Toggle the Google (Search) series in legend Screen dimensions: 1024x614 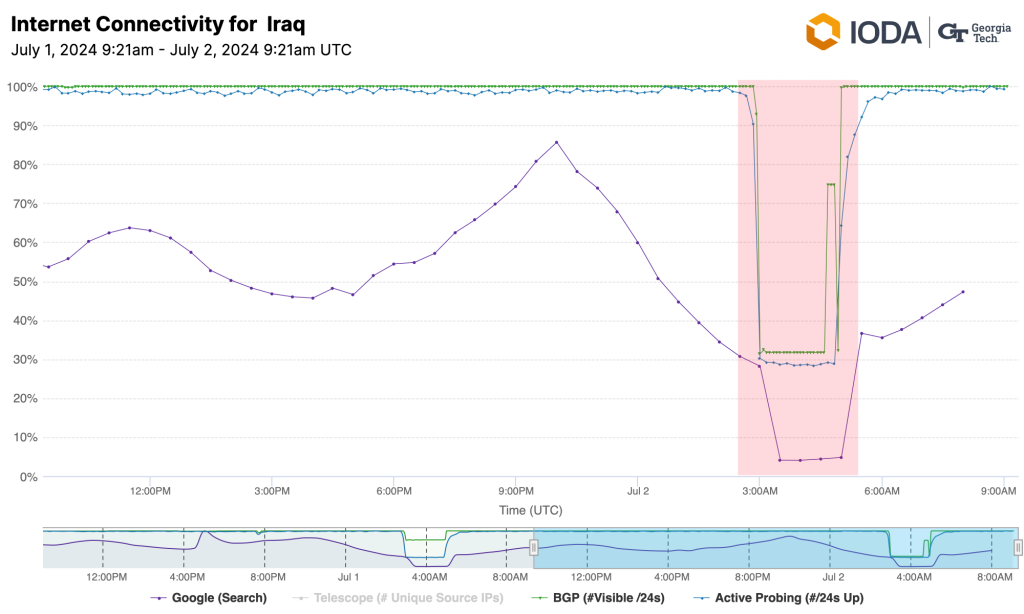pos(220,598)
